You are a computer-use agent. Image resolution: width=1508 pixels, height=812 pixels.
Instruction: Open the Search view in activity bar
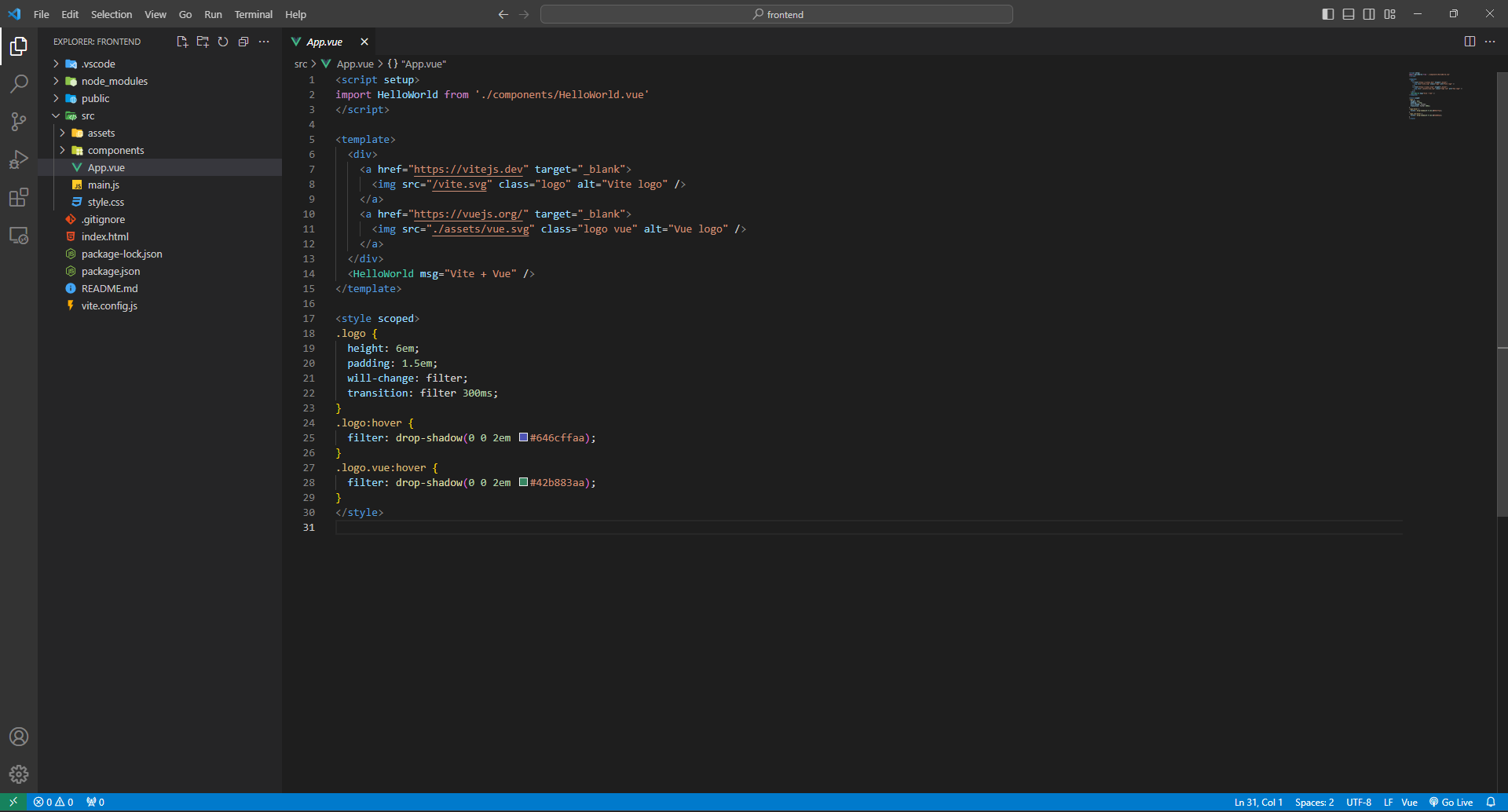[x=19, y=83]
